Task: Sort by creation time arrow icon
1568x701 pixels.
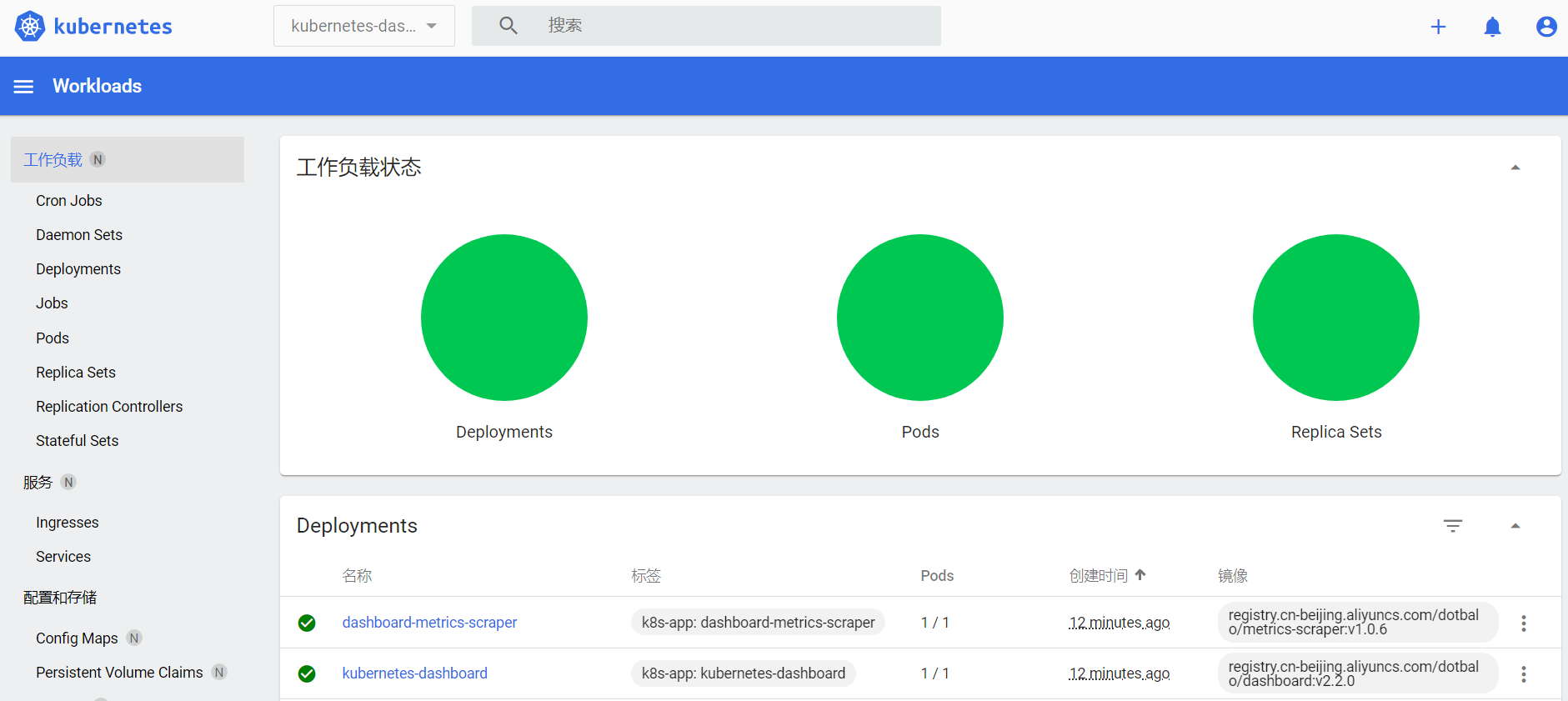Action: pyautogui.click(x=1140, y=575)
